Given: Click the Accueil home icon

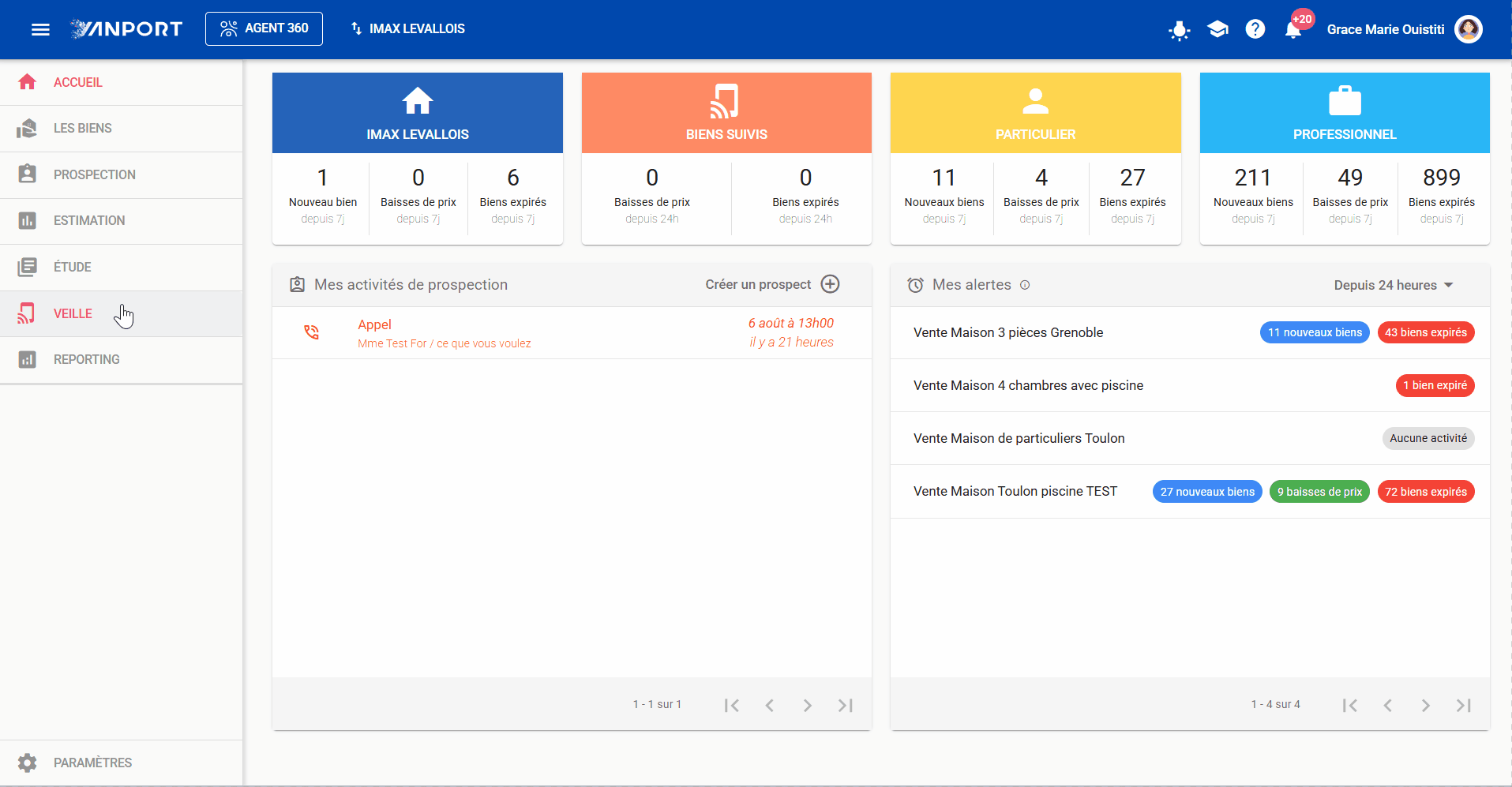Looking at the screenshot, I should click(27, 82).
